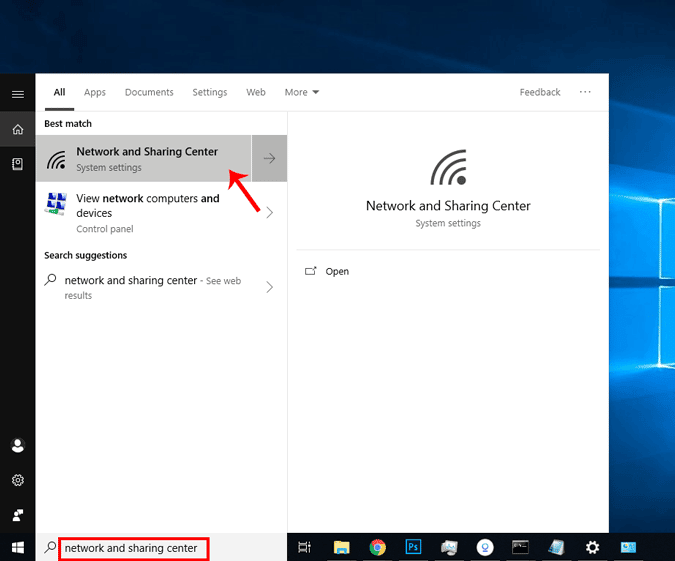Open the photo viewer icon at taskbar end
This screenshot has height=561, width=675.
[x=628, y=547]
